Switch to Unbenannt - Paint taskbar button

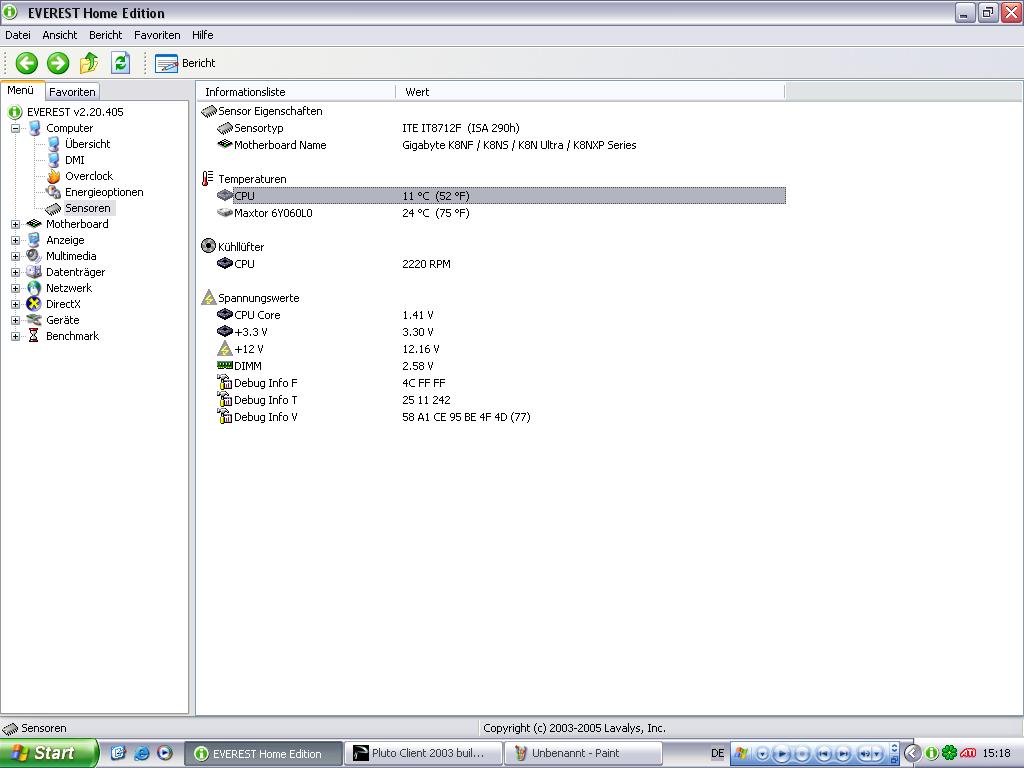583,754
